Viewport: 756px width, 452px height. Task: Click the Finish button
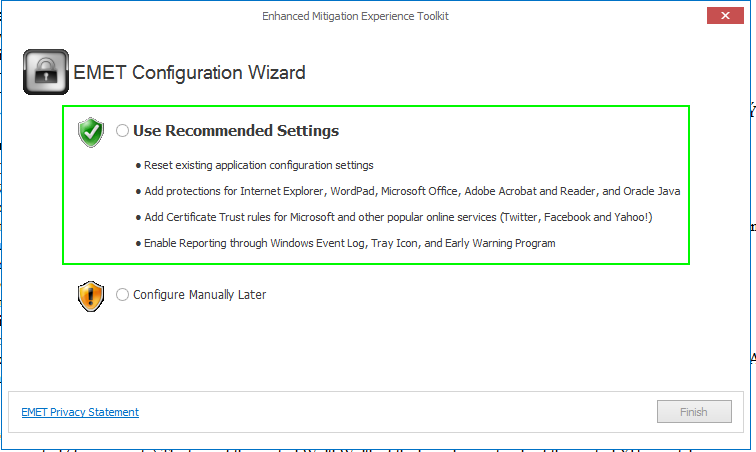694,411
